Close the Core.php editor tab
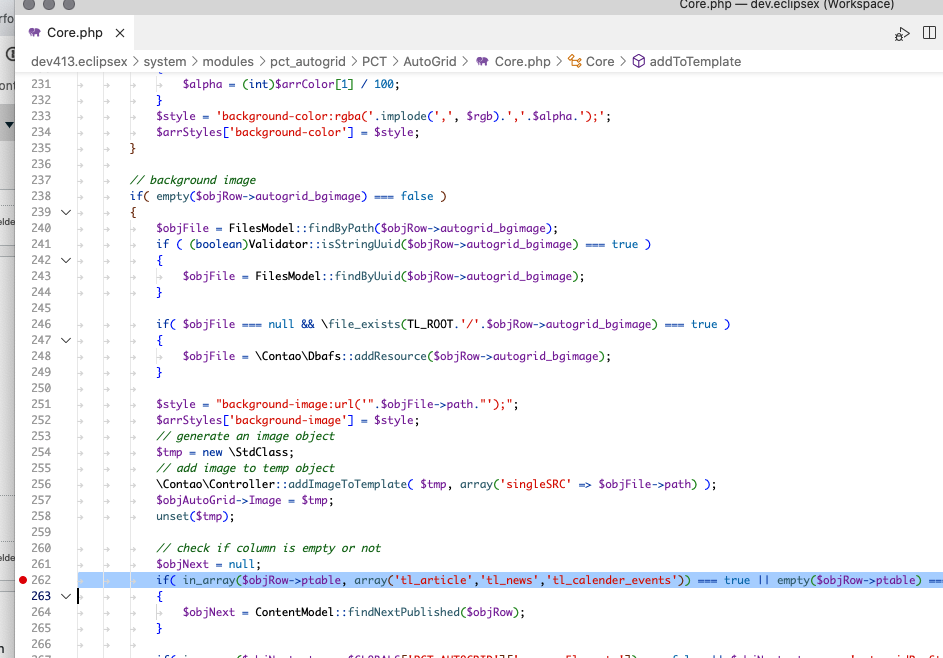 click(x=121, y=33)
